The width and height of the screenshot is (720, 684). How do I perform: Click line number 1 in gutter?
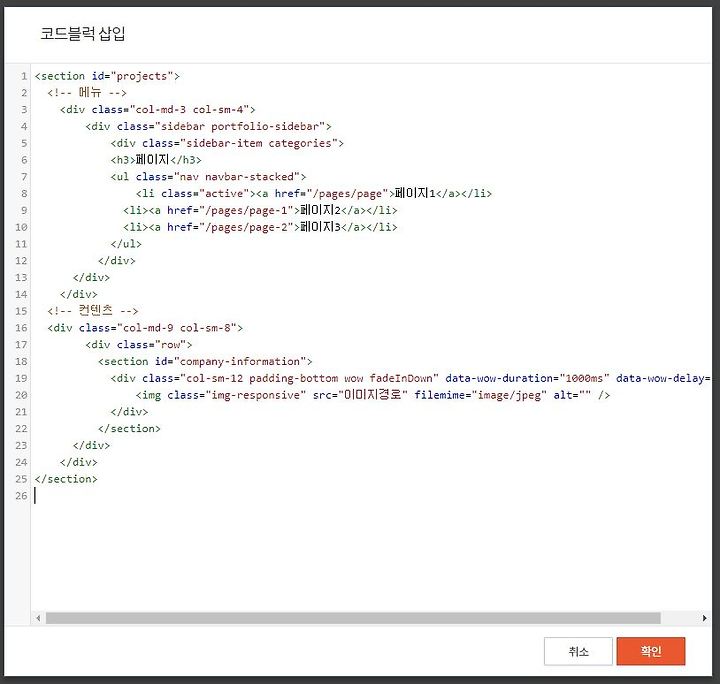tap(23, 76)
